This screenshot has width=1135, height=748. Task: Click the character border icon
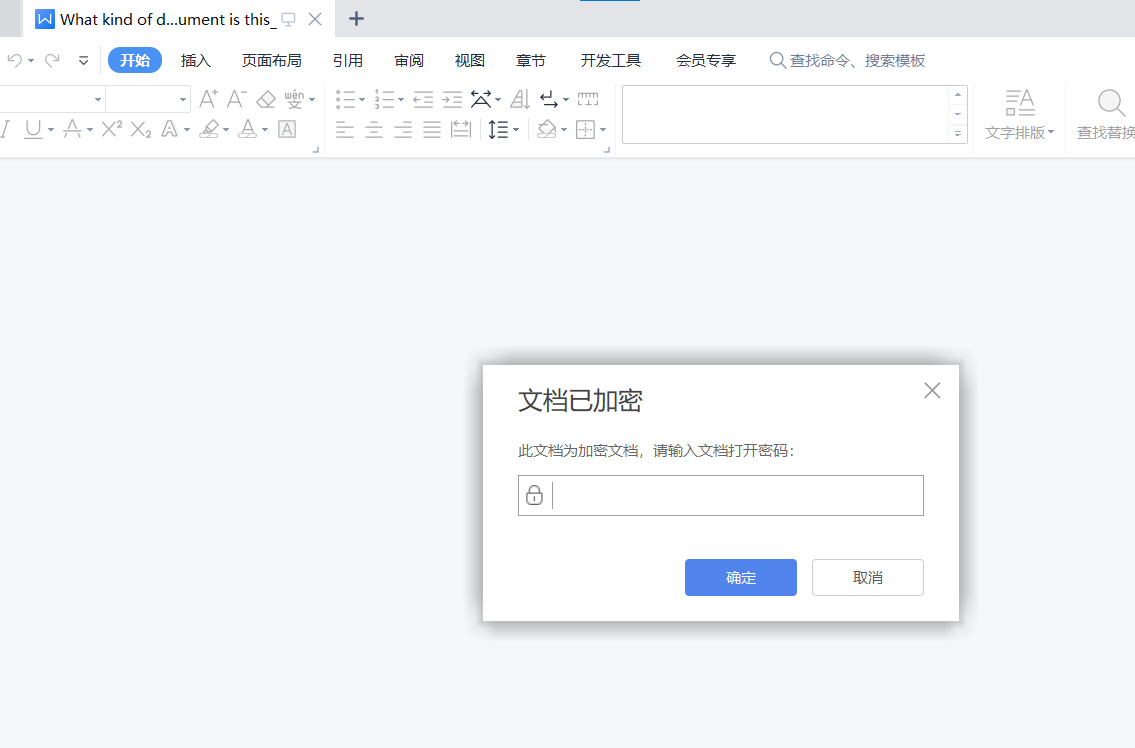pos(287,129)
